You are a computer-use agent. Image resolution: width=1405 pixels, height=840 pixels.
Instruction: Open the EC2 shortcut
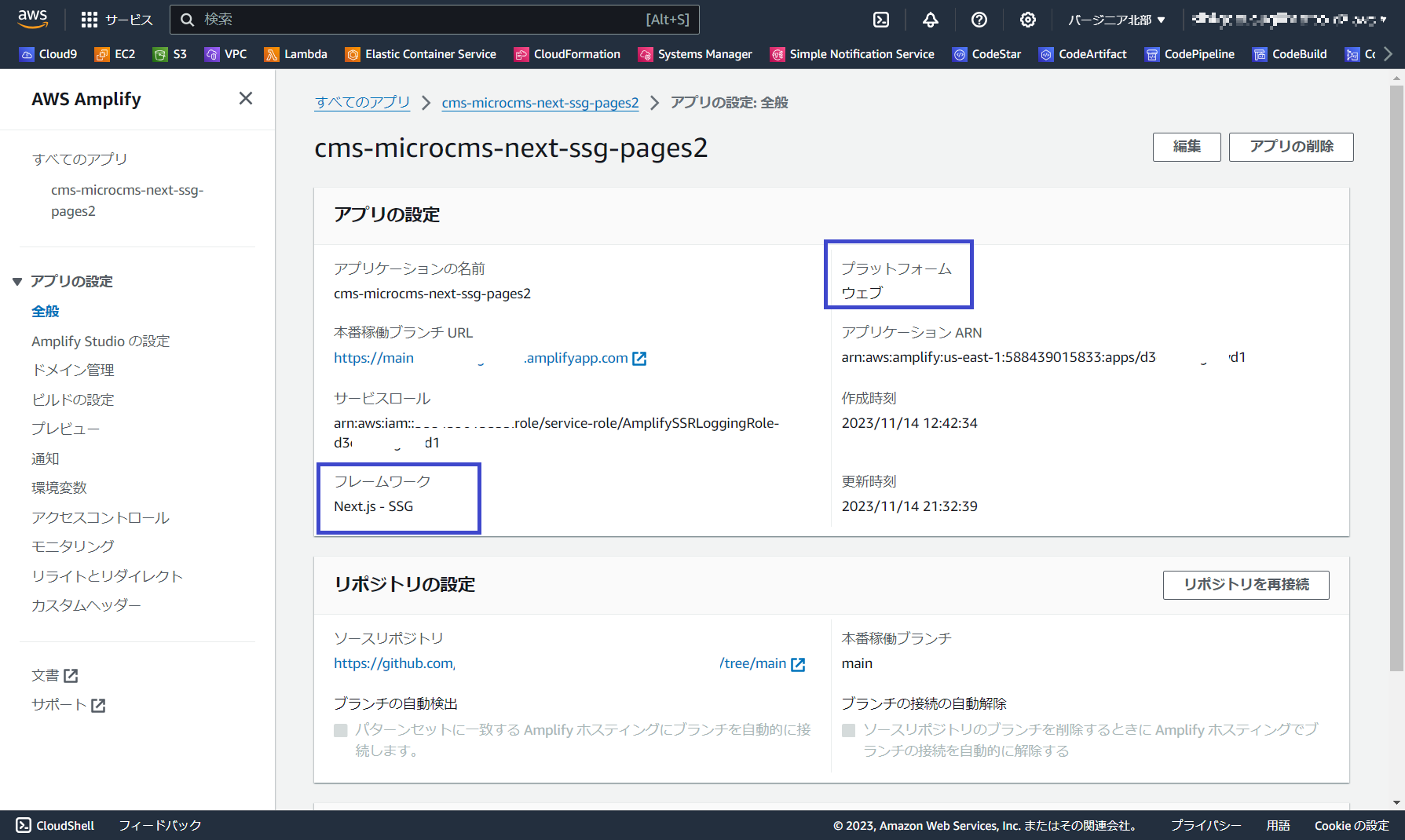[x=115, y=54]
